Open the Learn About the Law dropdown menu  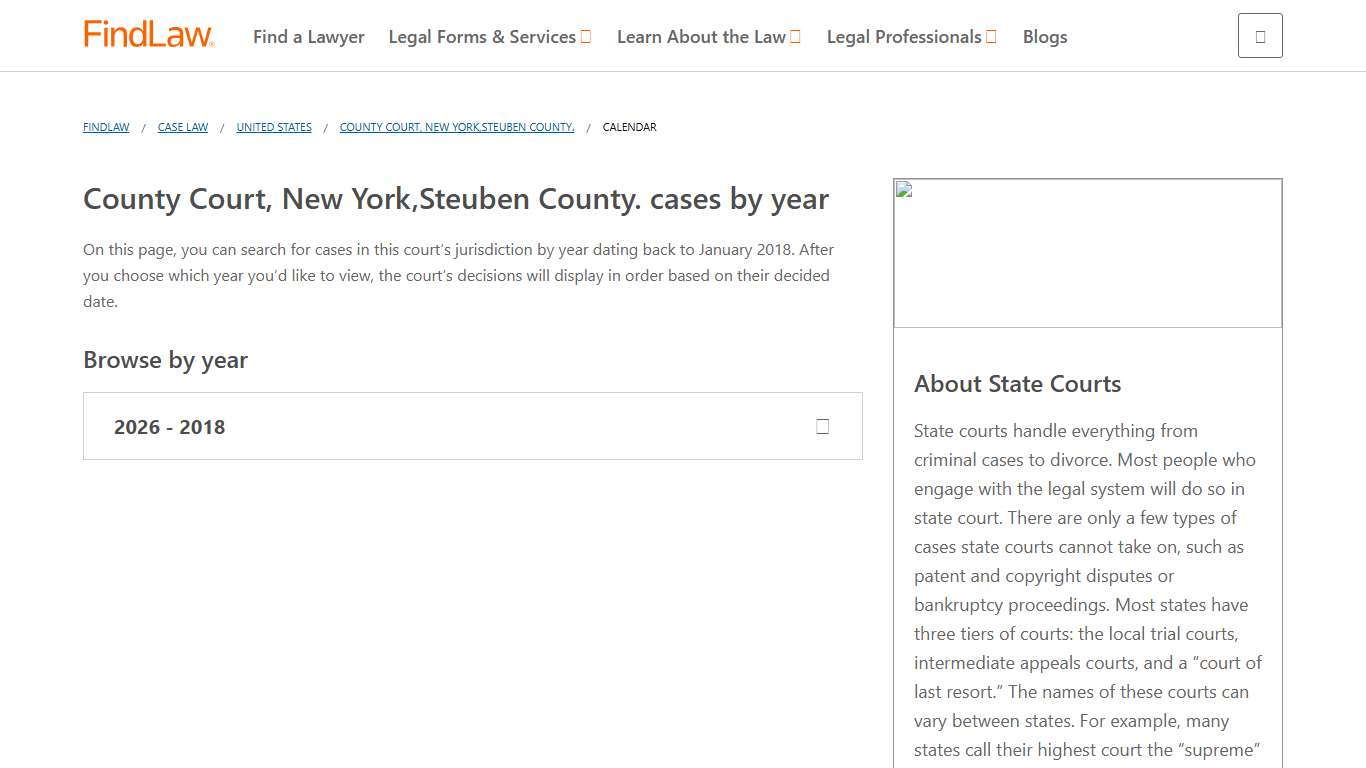pos(702,36)
